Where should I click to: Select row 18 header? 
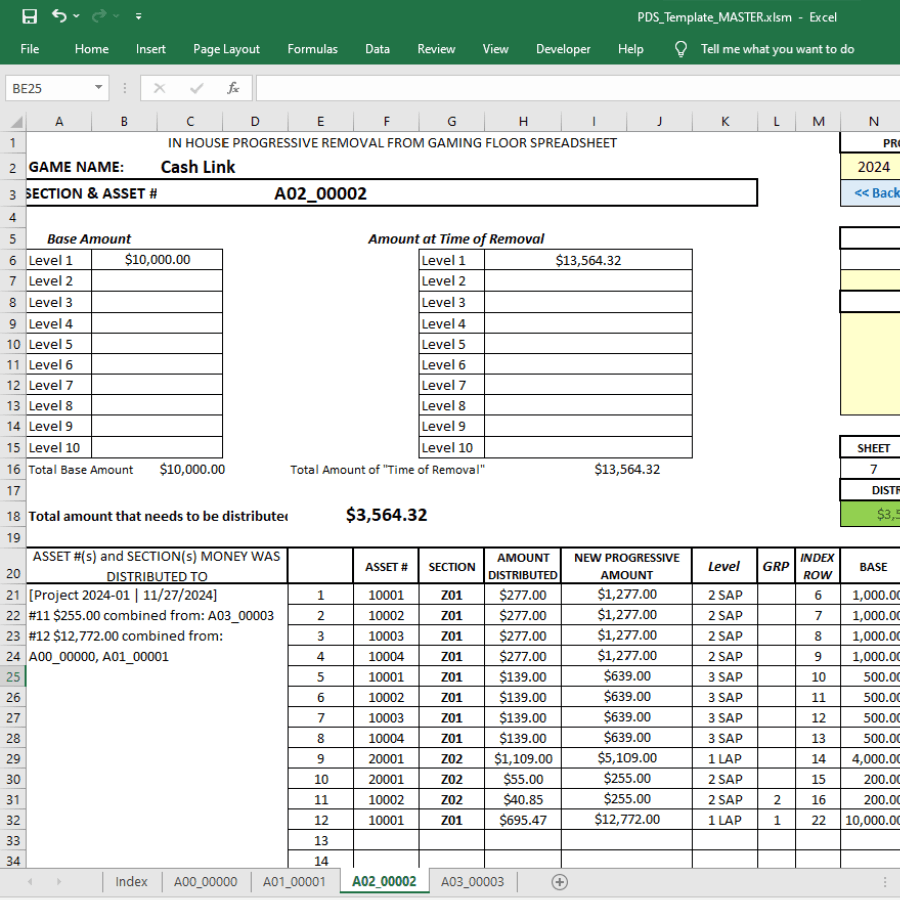pyautogui.click(x=13, y=516)
